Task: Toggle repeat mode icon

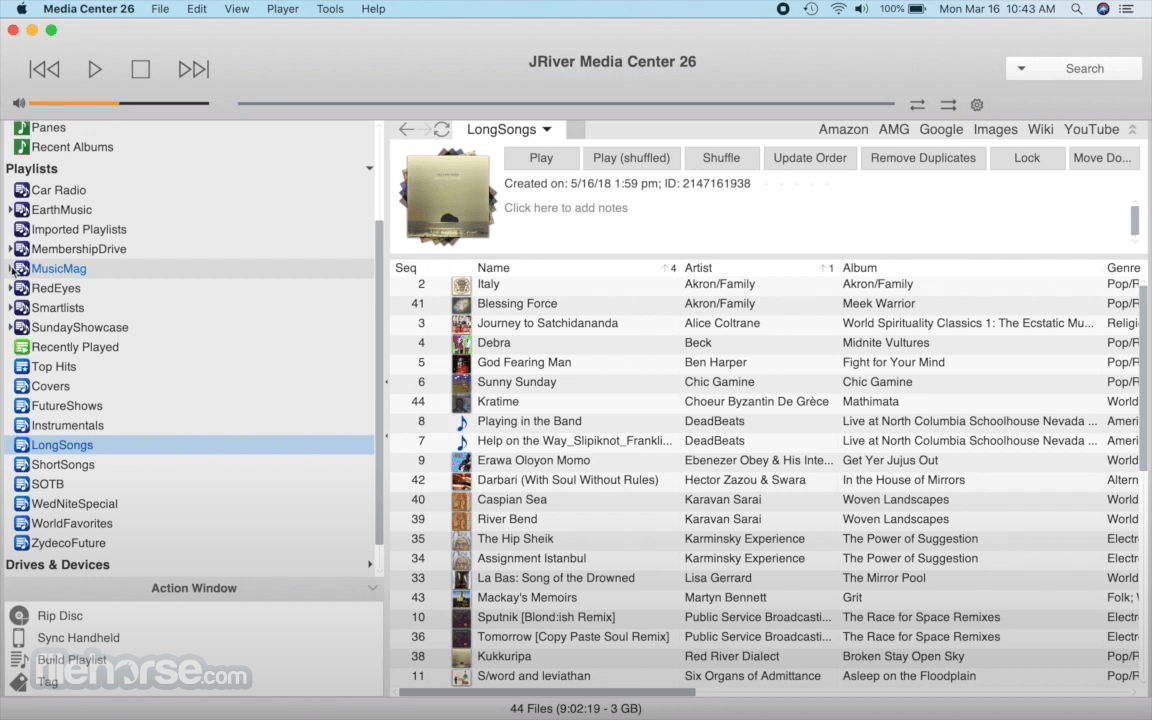Action: tap(917, 105)
